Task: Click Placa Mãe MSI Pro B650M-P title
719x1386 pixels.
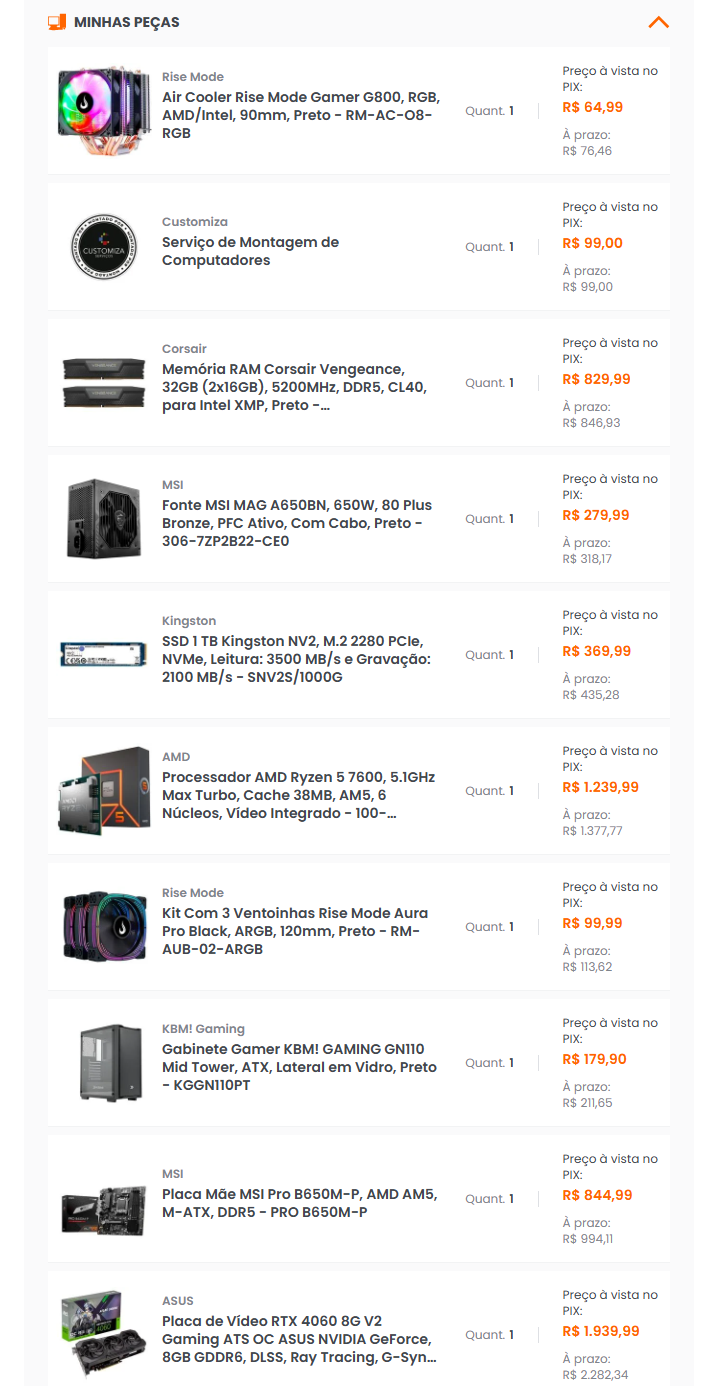Action: pos(300,1203)
